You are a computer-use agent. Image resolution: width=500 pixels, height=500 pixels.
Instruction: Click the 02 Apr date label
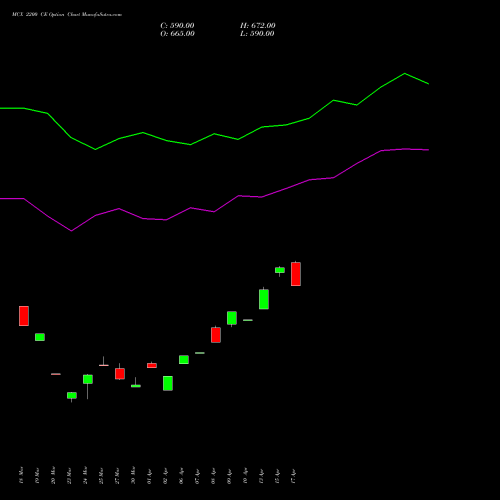point(165,476)
